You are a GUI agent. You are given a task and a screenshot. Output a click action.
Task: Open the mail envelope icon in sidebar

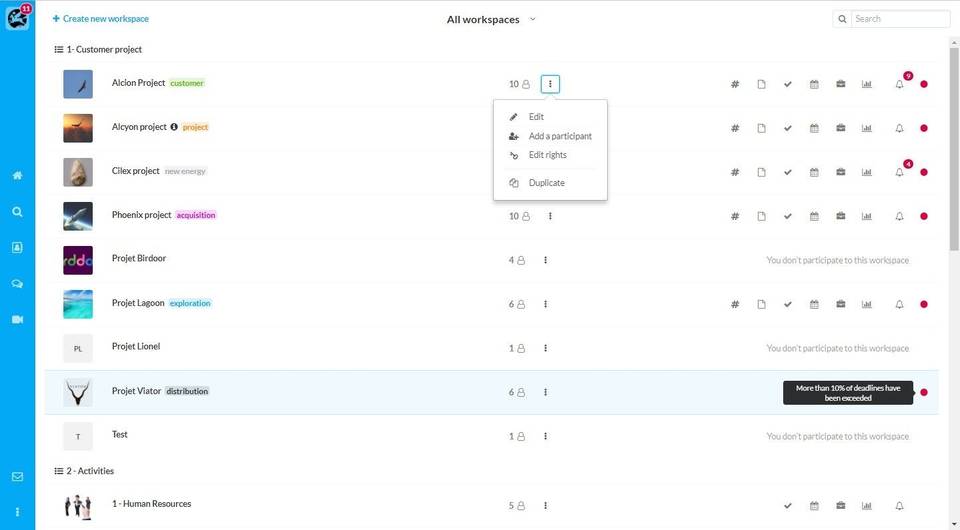[17, 477]
